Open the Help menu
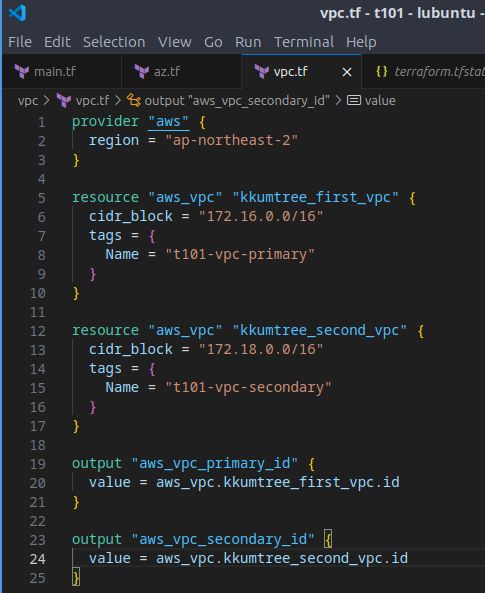 (361, 42)
